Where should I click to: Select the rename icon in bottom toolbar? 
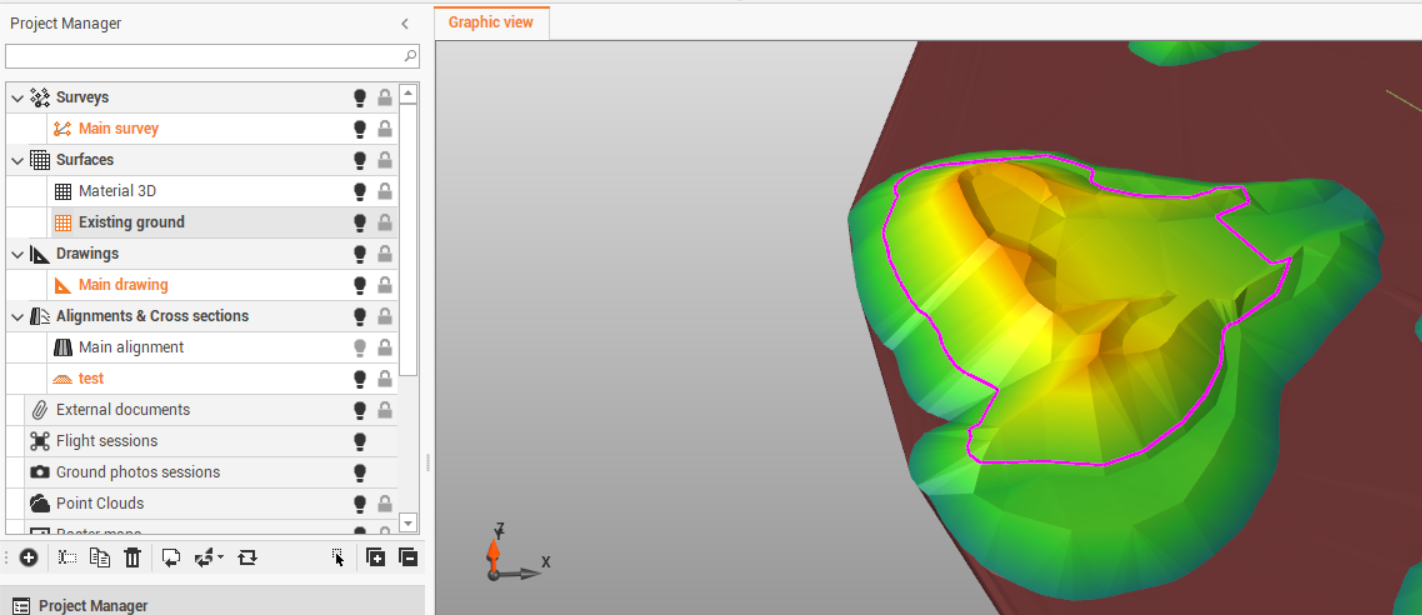point(66,557)
